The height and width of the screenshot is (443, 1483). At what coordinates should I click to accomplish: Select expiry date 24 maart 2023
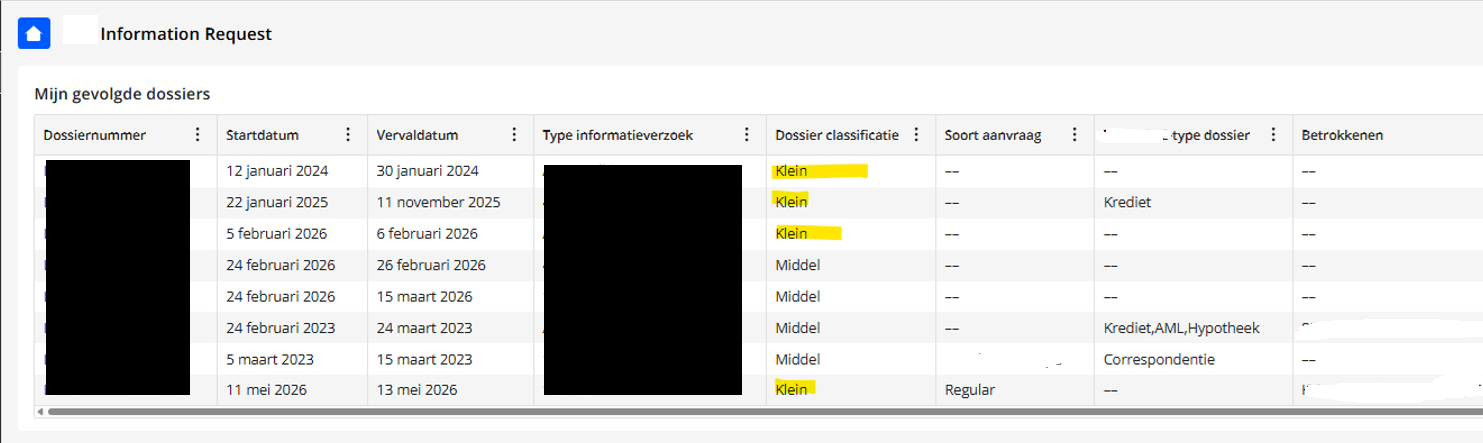pos(424,327)
